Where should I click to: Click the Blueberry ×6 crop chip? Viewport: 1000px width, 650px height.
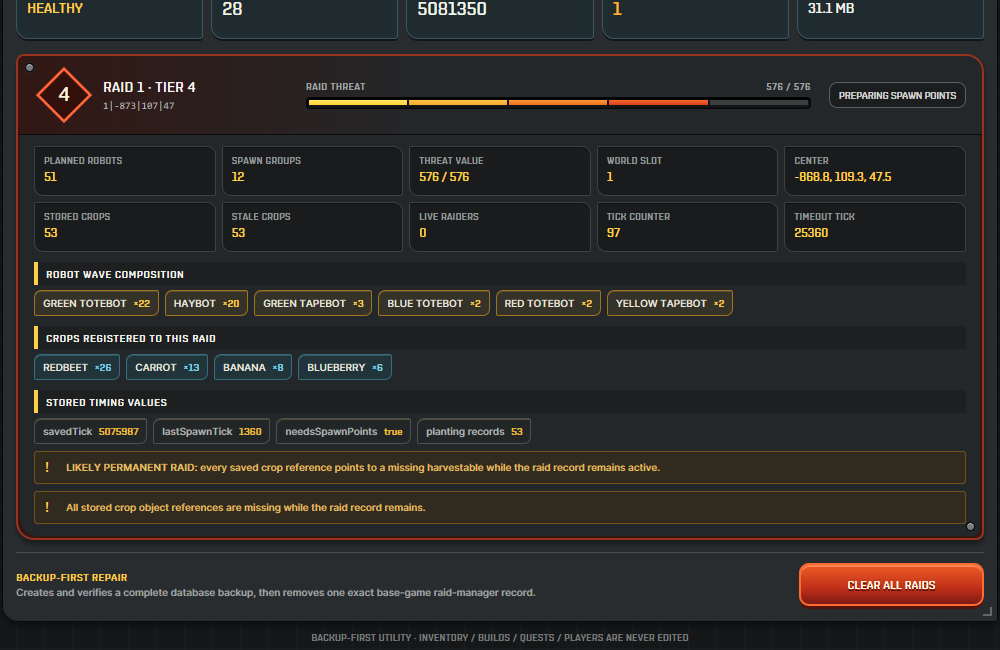click(x=344, y=367)
